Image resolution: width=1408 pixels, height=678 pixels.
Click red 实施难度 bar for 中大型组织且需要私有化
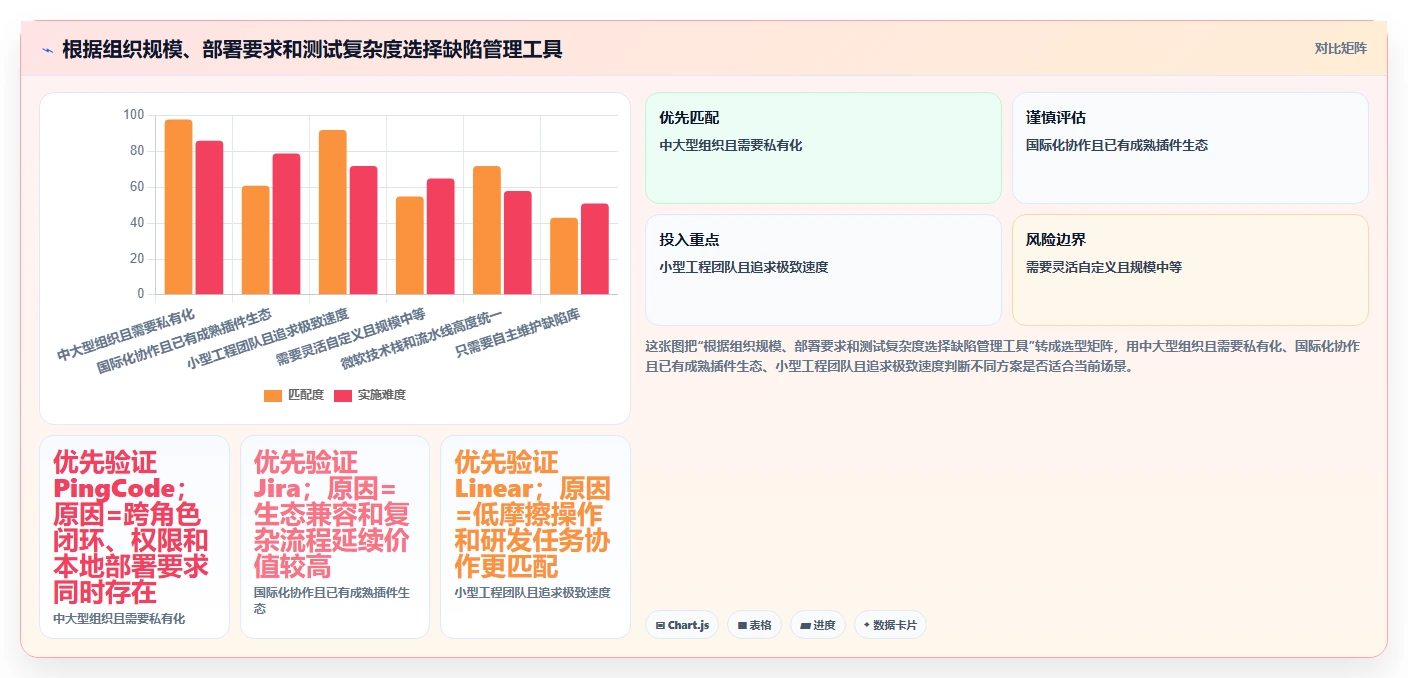point(209,218)
